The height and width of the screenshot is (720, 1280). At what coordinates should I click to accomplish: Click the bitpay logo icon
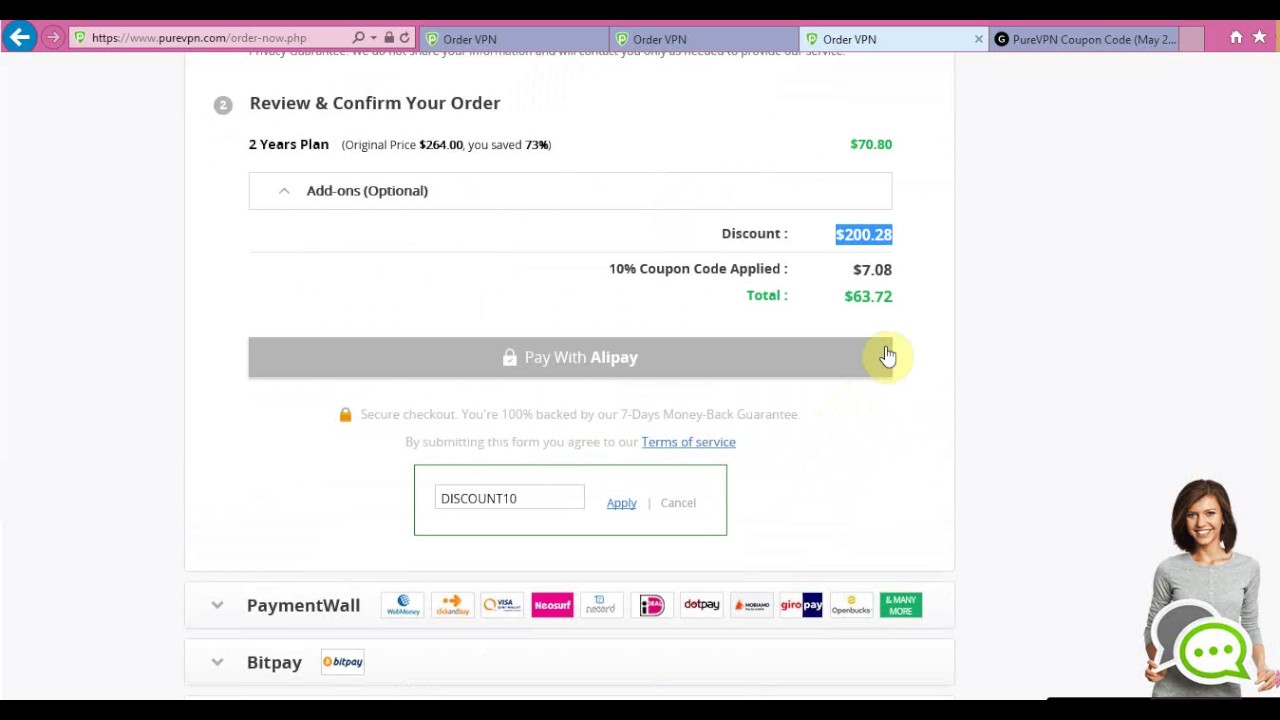click(343, 662)
